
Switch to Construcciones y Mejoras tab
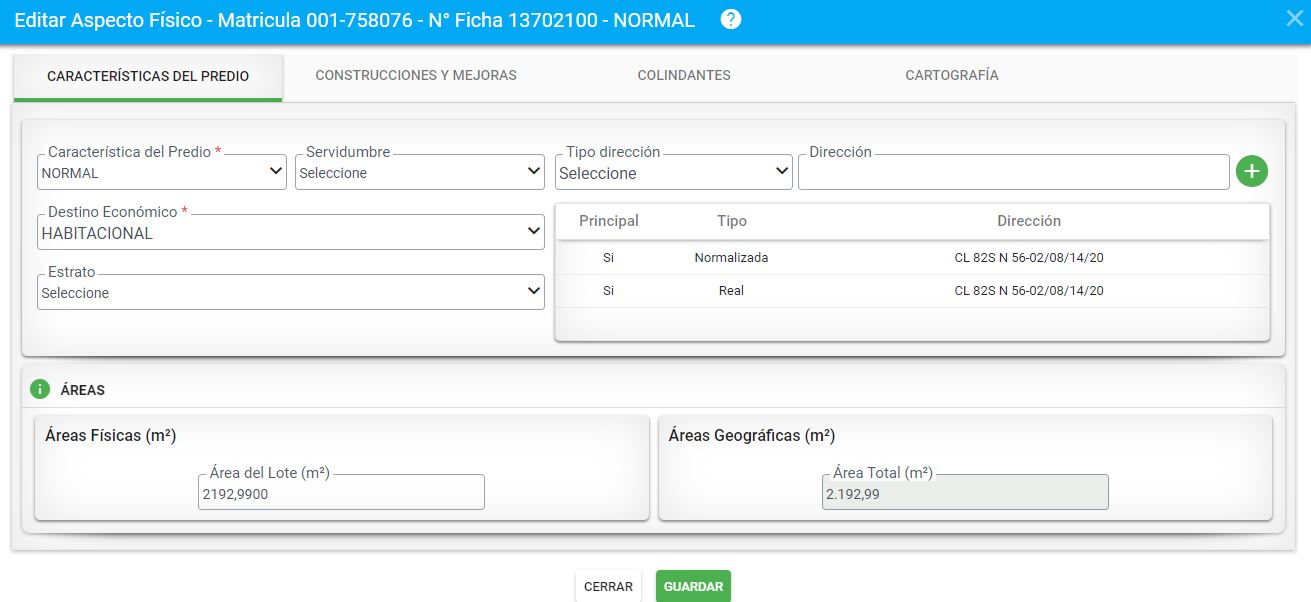click(x=416, y=75)
